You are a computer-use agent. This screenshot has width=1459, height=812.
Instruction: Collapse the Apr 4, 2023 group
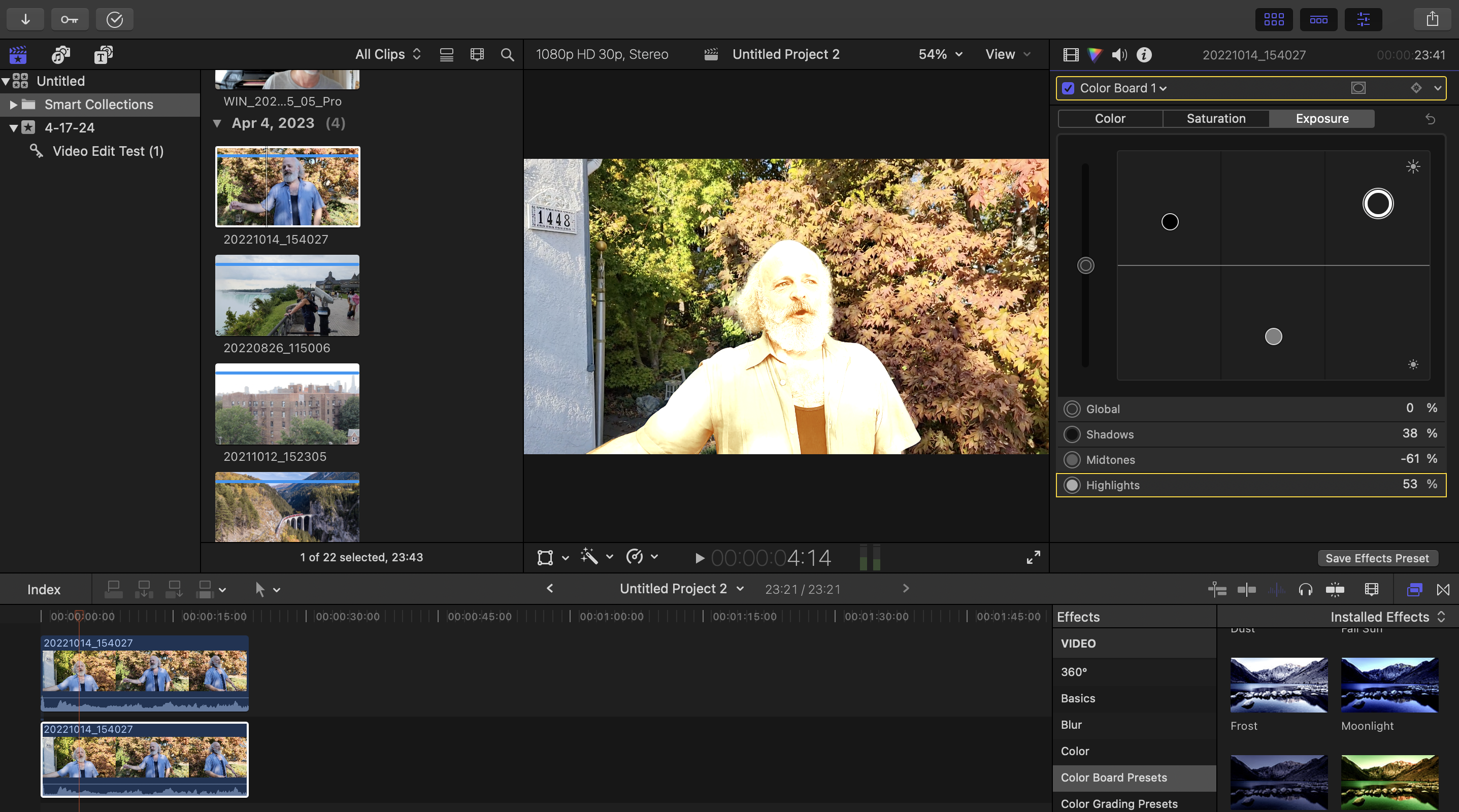pos(217,123)
